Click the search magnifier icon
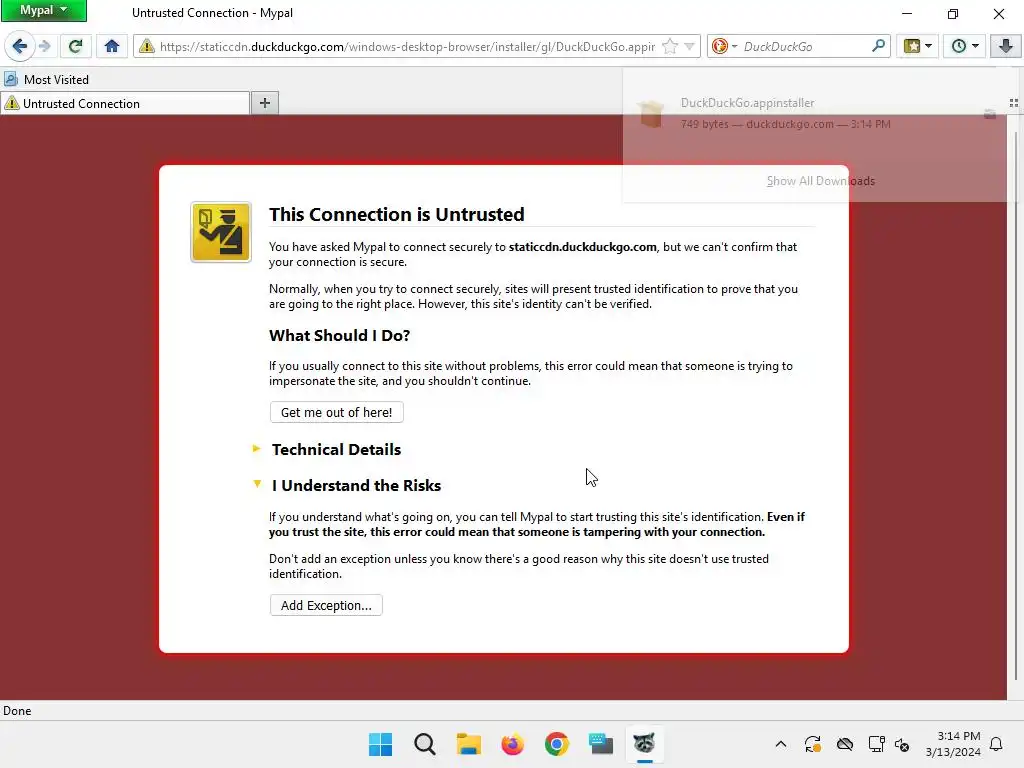The image size is (1024, 768). coord(878,46)
